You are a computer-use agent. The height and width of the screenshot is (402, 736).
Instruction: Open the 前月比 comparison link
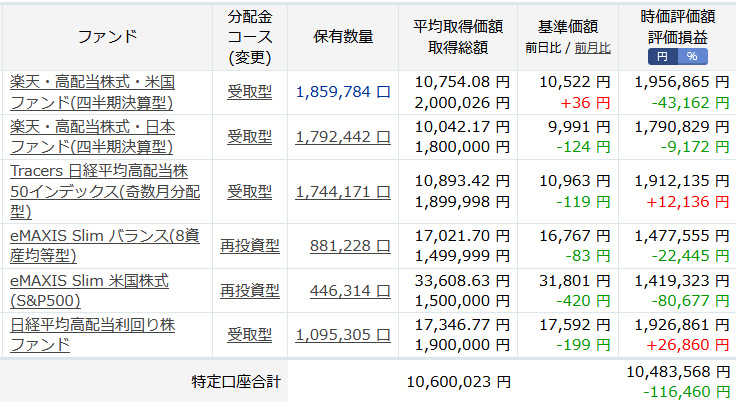tap(592, 48)
